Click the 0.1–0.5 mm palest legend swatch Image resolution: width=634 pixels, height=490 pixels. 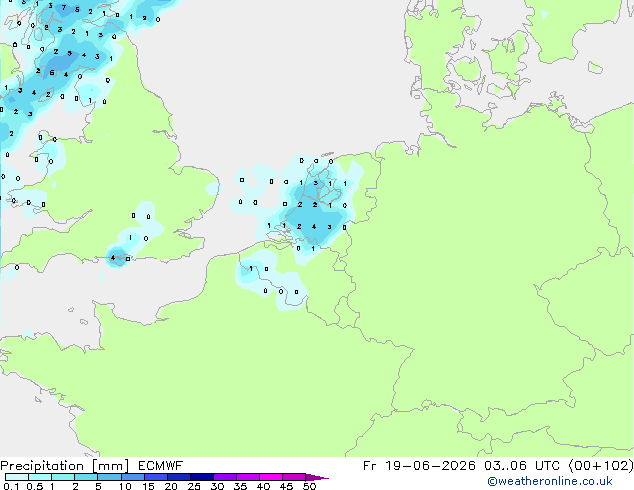click(17, 477)
